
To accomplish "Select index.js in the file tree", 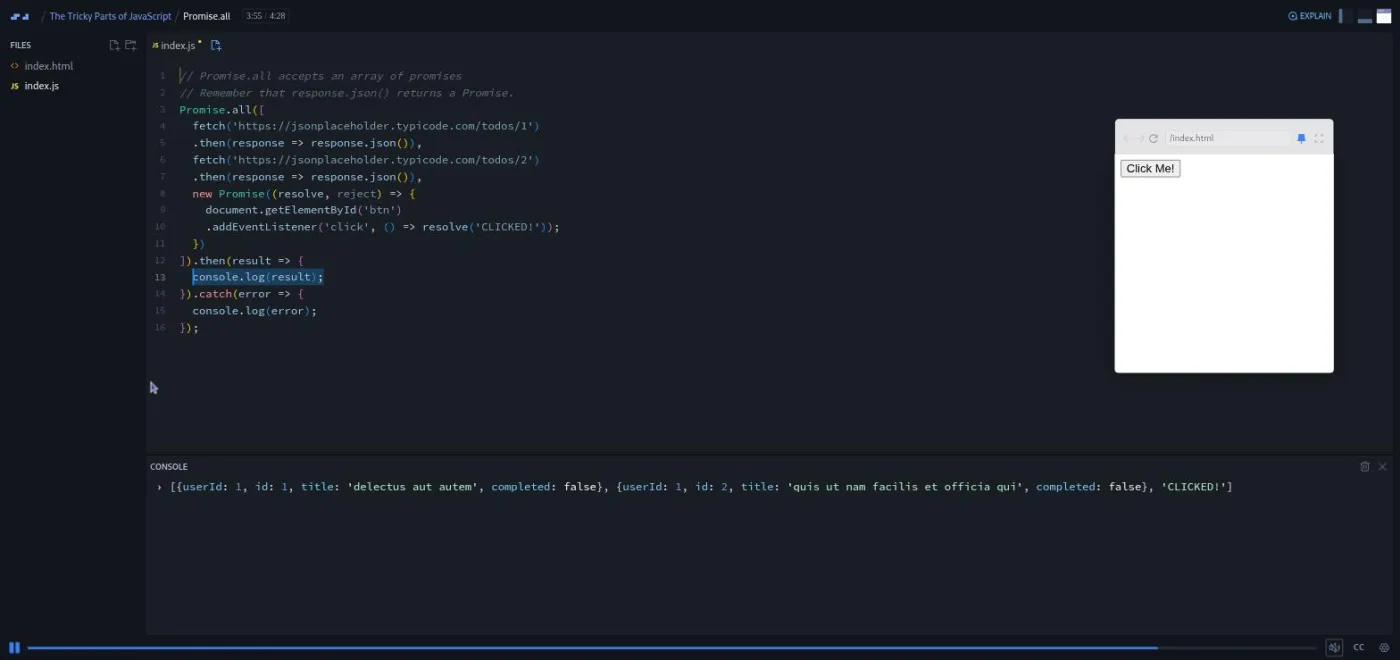I will click(x=34, y=86).
